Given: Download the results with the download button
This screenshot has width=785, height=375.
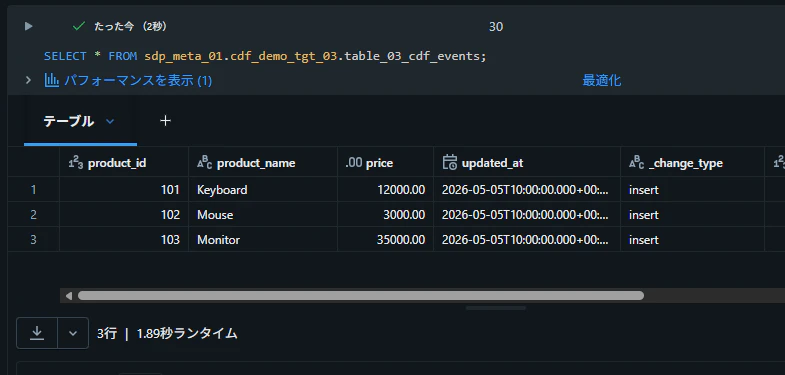Looking at the screenshot, I should point(37,332).
